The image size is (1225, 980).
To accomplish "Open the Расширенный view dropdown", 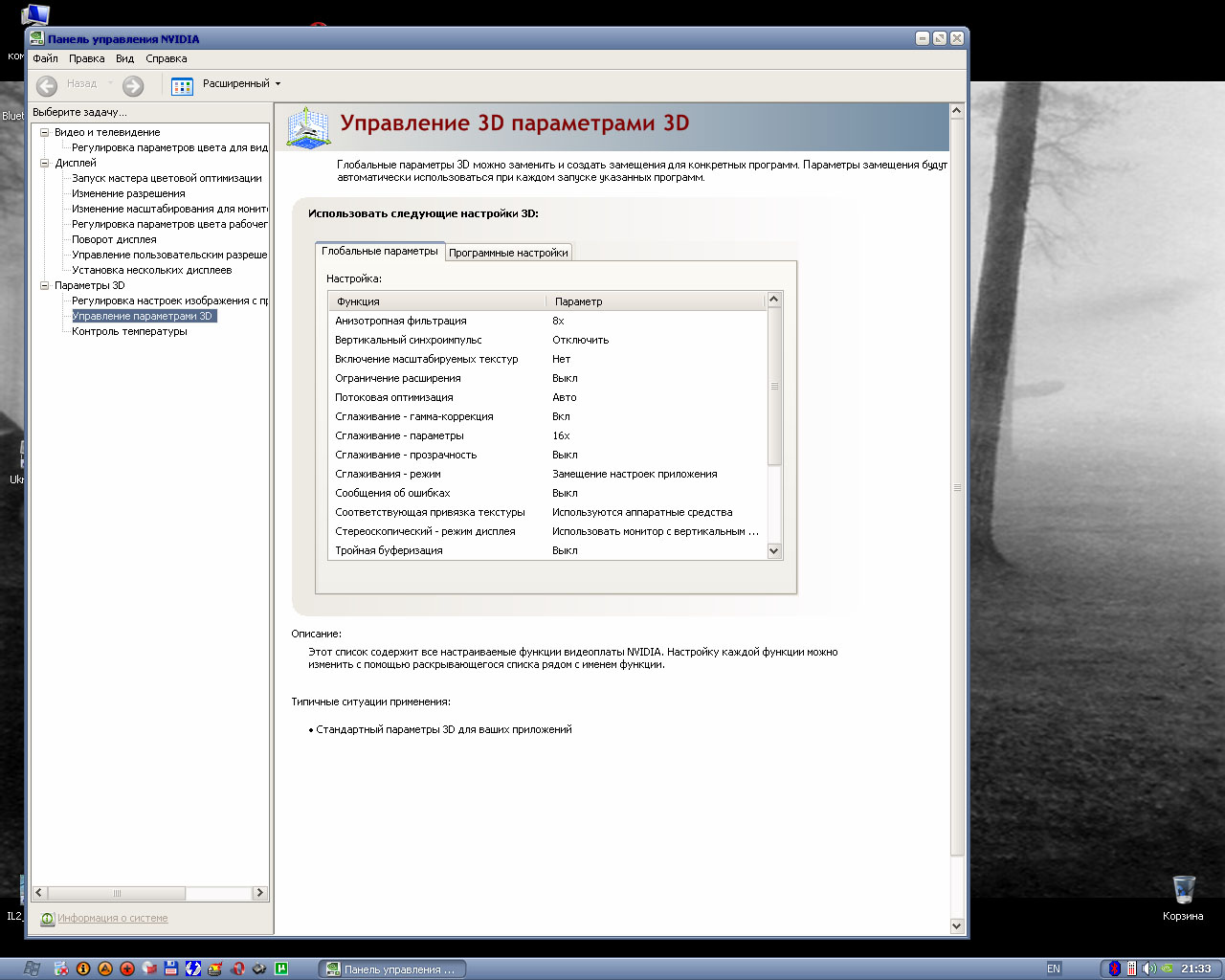I will tap(241, 84).
